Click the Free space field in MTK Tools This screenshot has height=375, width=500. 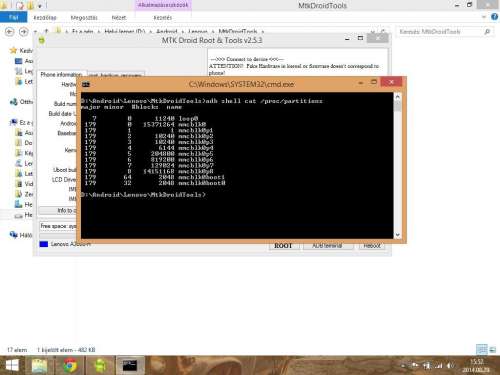pos(58,226)
